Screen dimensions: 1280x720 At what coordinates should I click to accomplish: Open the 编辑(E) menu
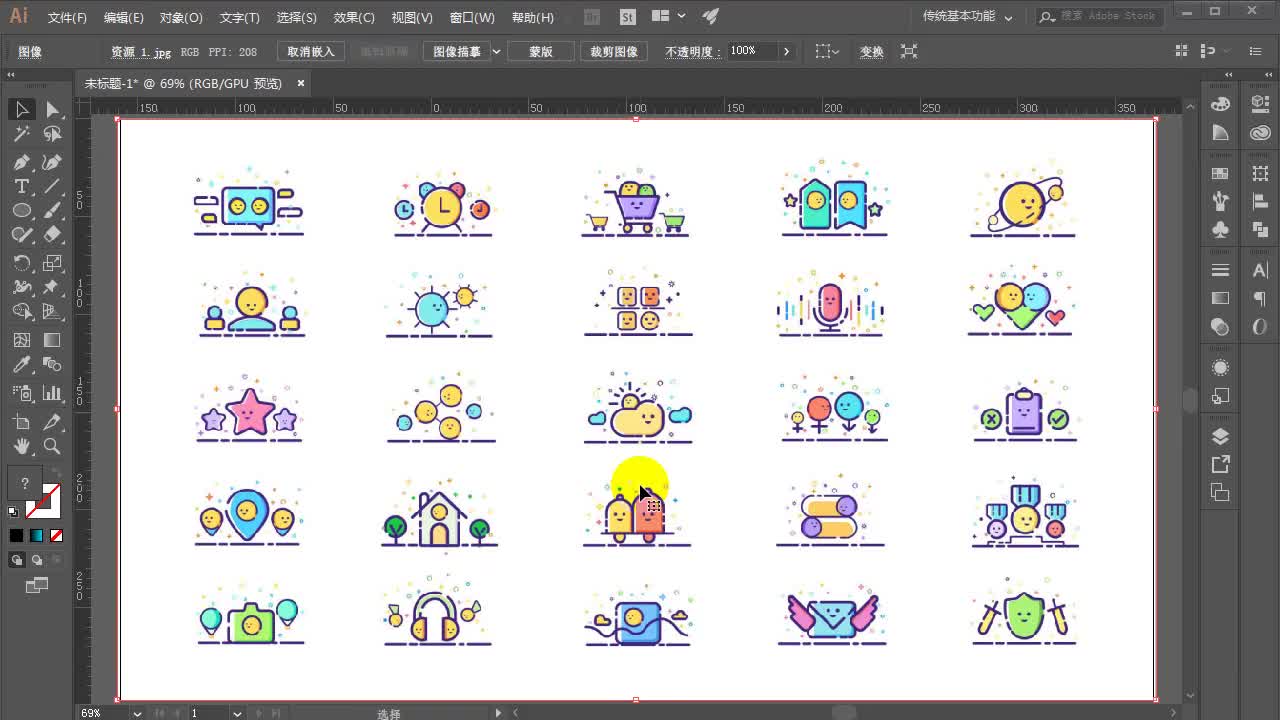click(x=124, y=18)
